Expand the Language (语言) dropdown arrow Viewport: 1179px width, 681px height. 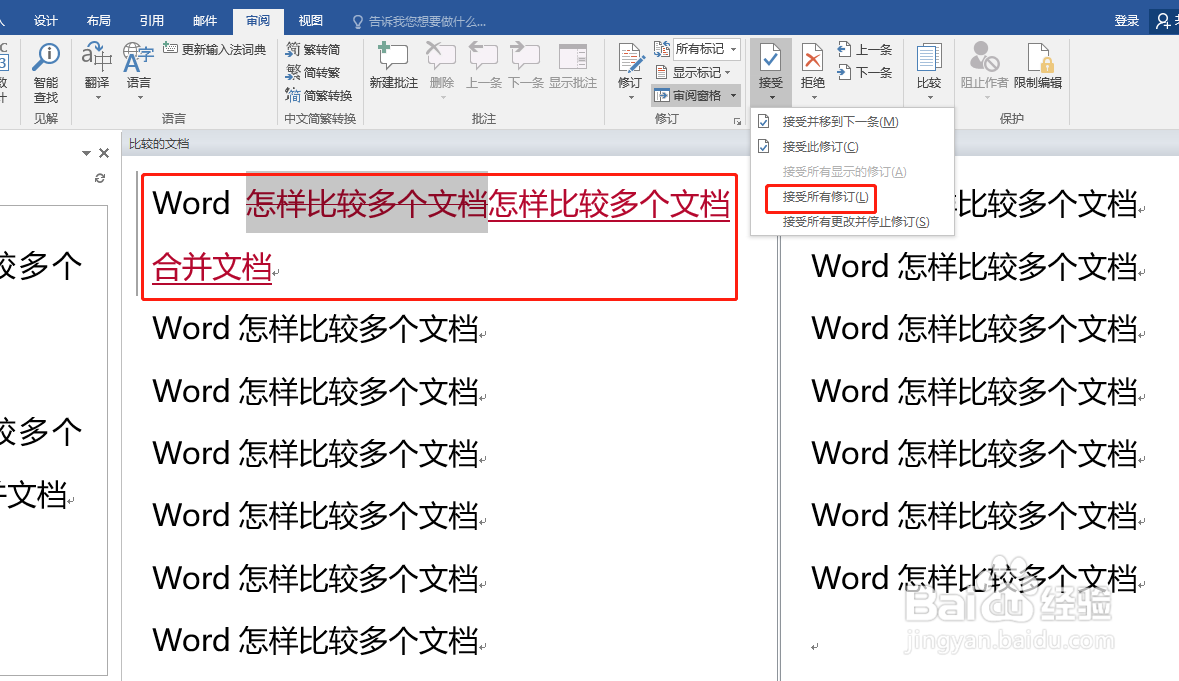click(x=139, y=98)
